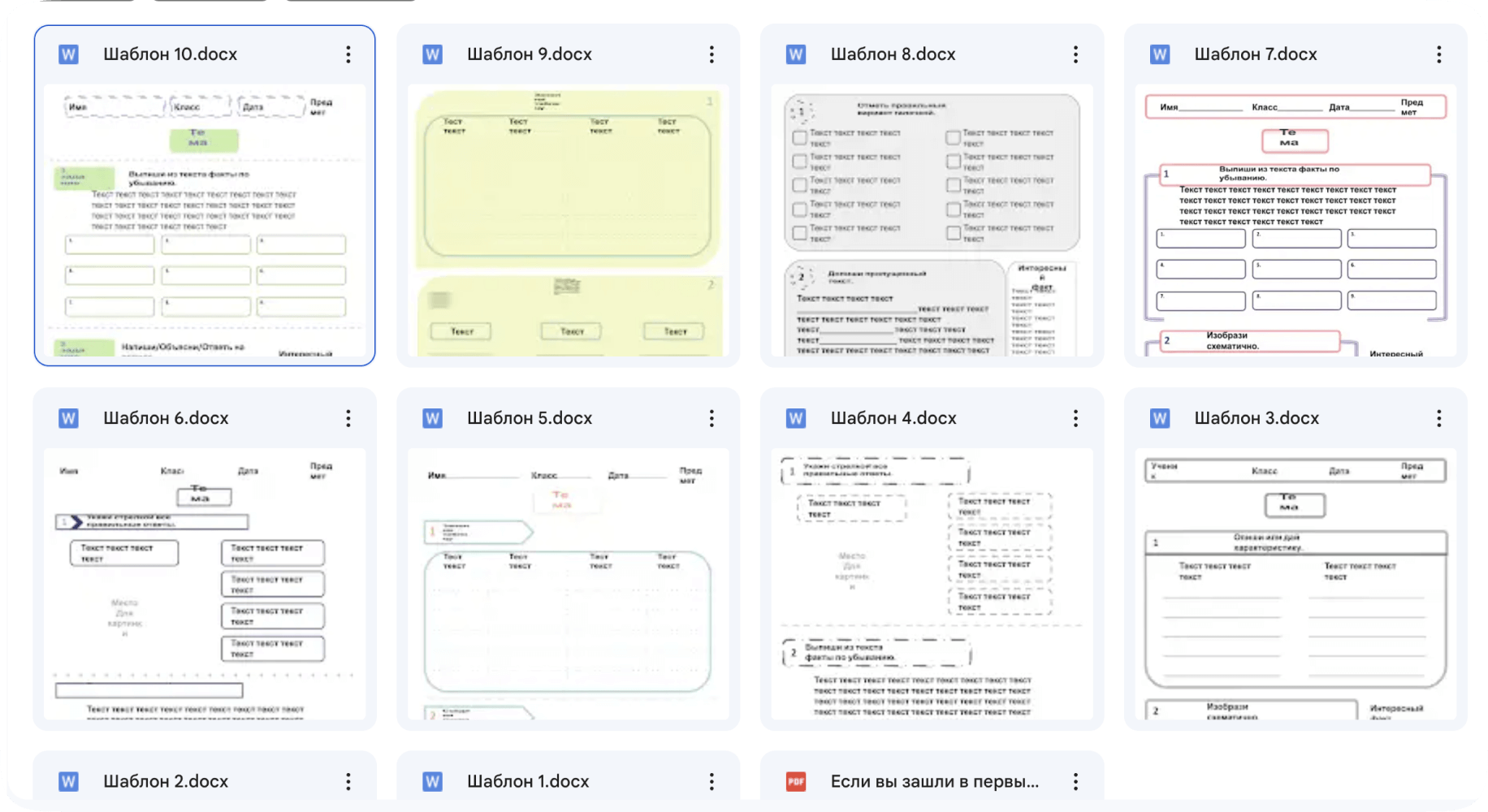
Task: Open more options for Шаблон 9.docx
Action: click(x=712, y=54)
